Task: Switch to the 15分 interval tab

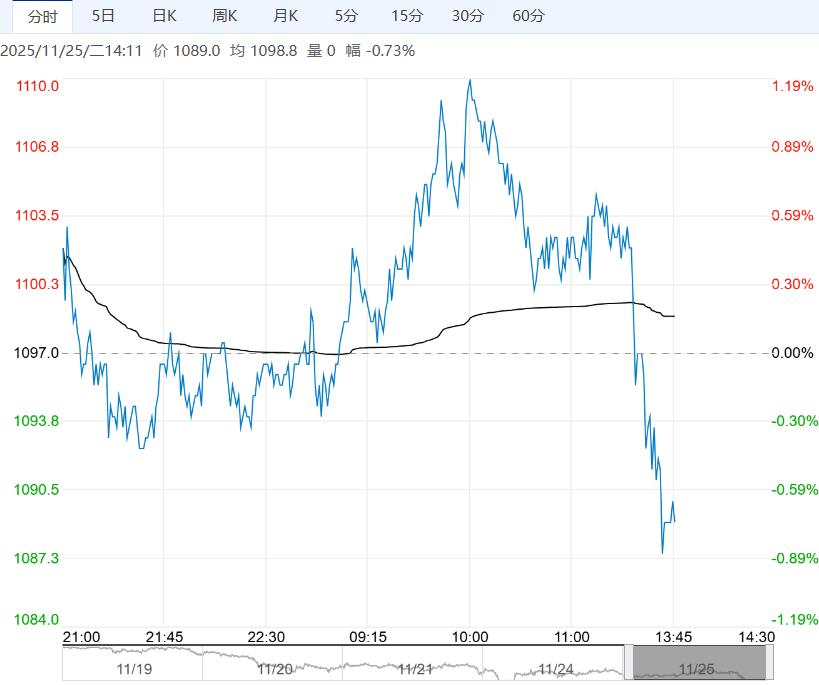Action: [407, 16]
